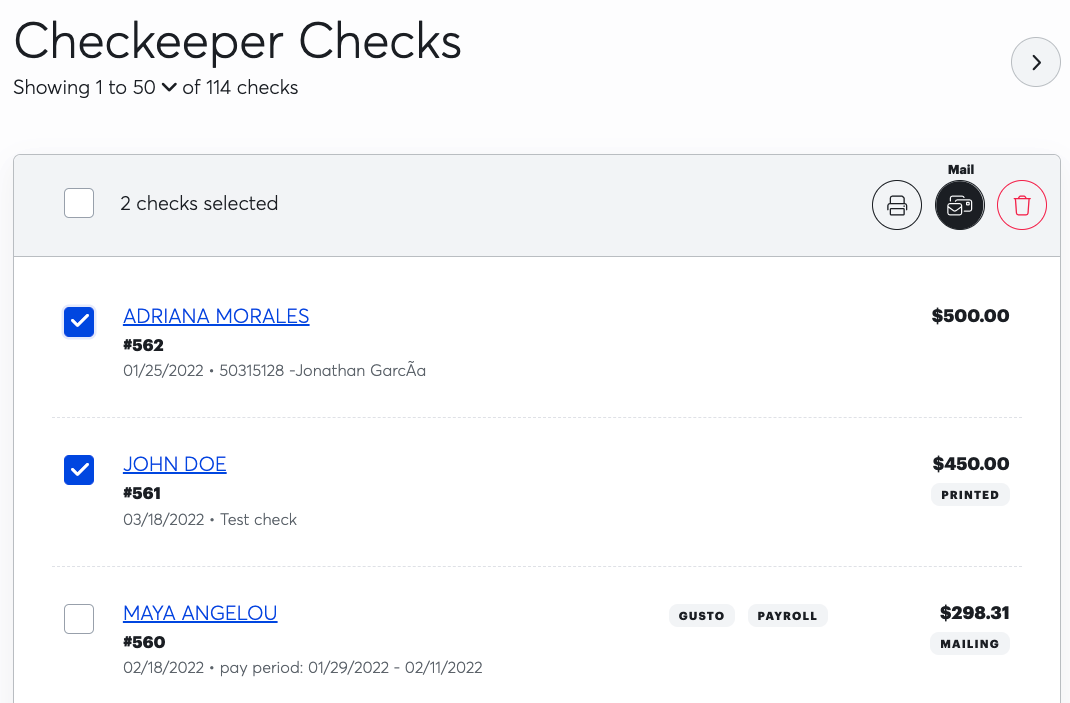
Task: Select Maya Angelou's check
Action: click(x=78, y=618)
